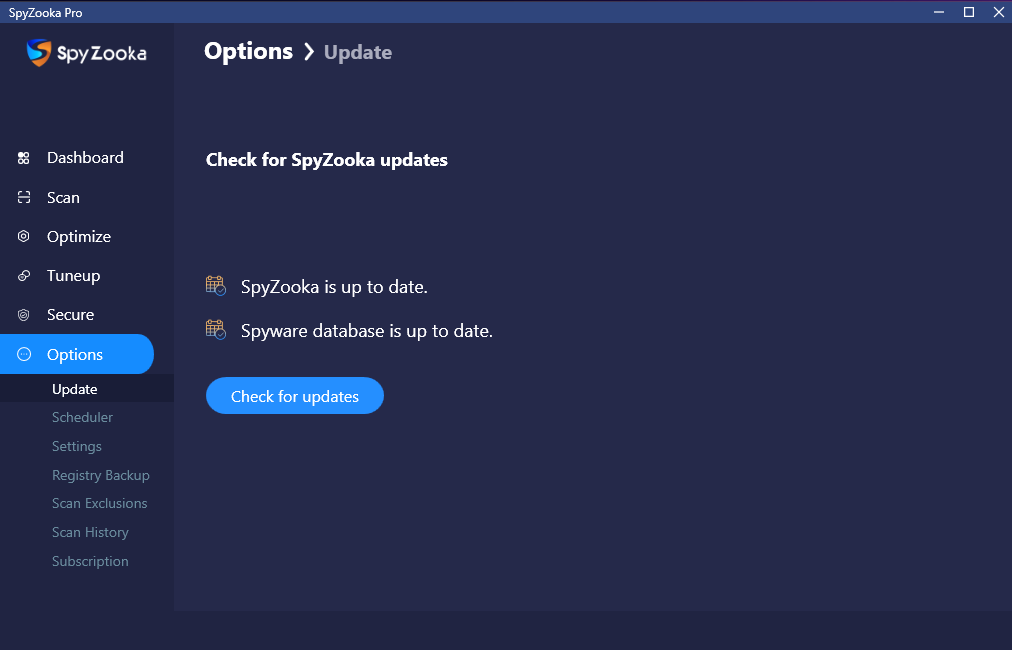
Task: Open the Scheduler options page
Action: [82, 417]
